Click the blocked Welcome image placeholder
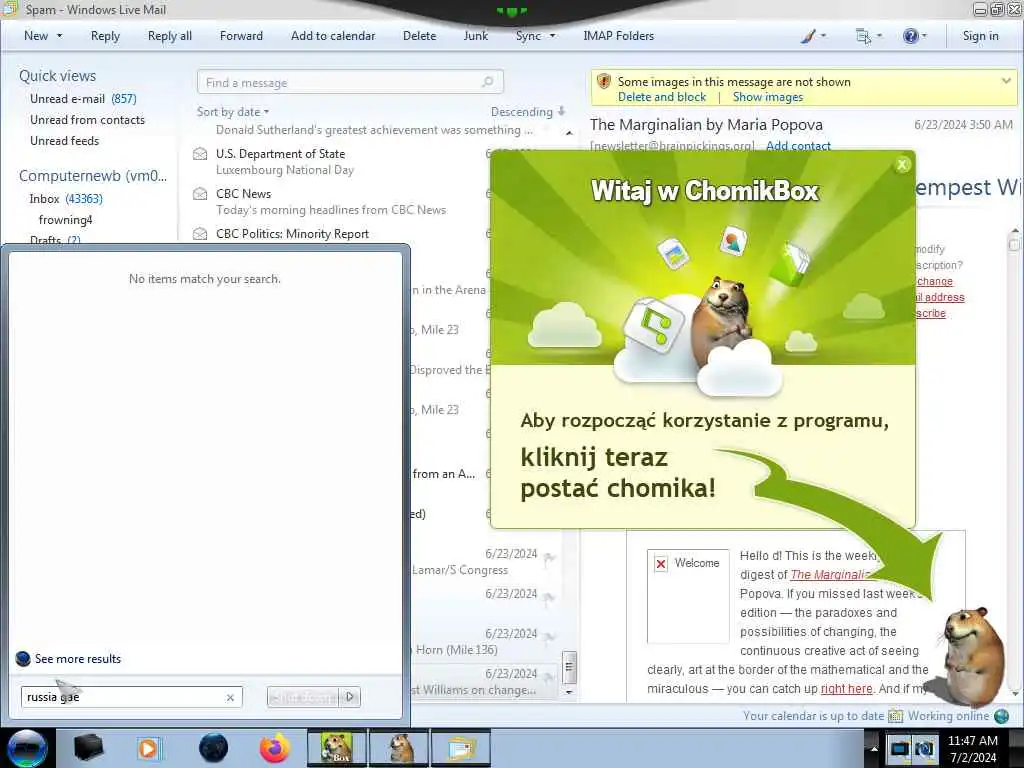The width and height of the screenshot is (1024, 768). tap(688, 596)
